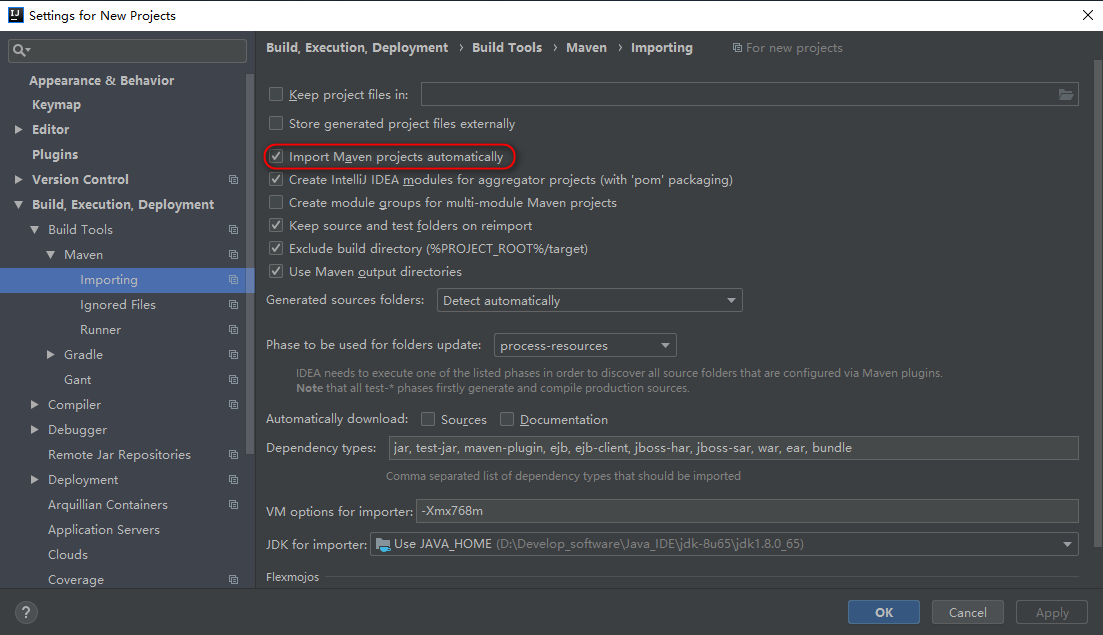
Task: Click the project-level icon beside Ignored Files
Action: [x=234, y=304]
